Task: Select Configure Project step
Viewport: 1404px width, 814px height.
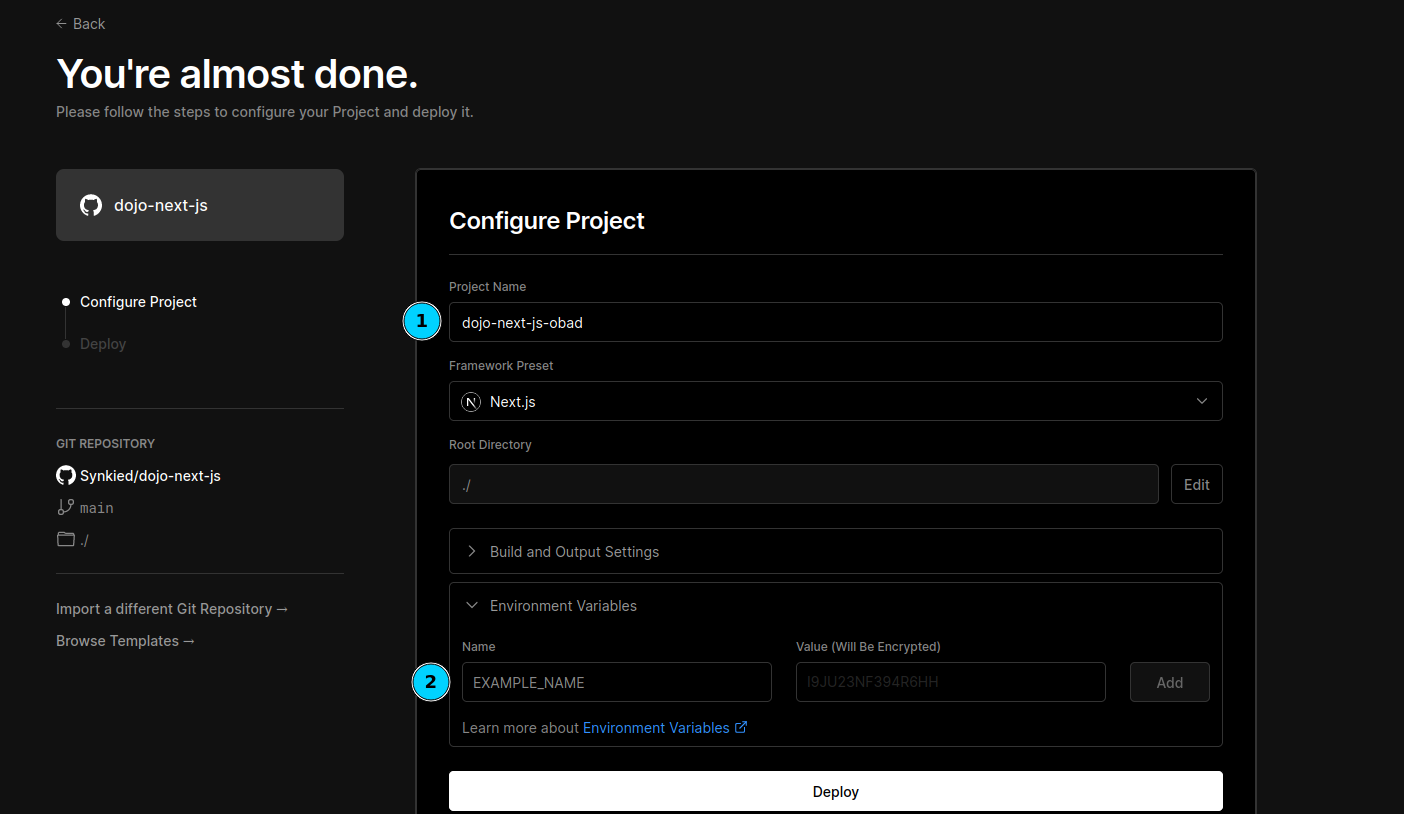Action: [x=138, y=301]
